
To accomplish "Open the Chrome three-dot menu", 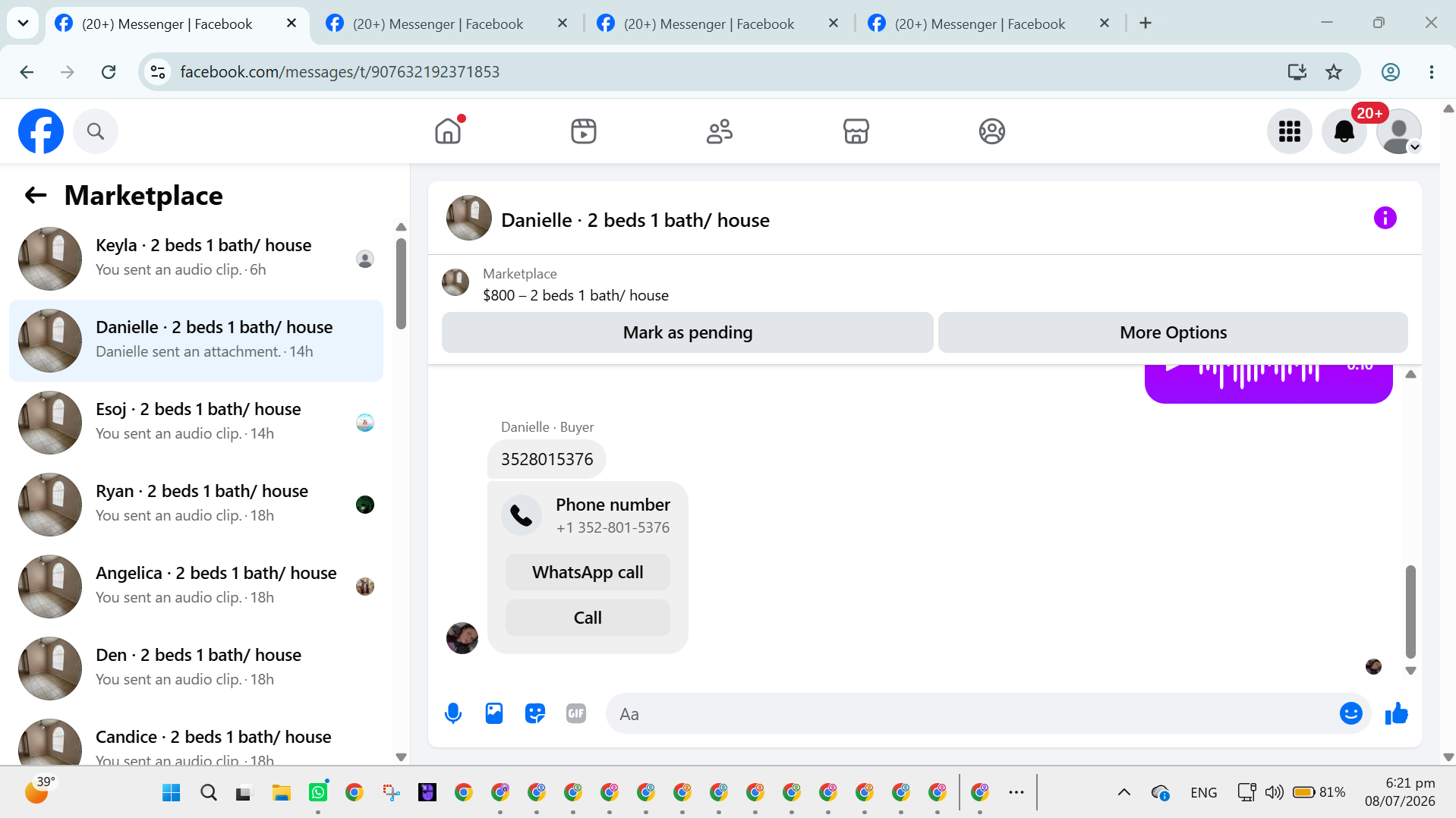I will tap(1431, 72).
